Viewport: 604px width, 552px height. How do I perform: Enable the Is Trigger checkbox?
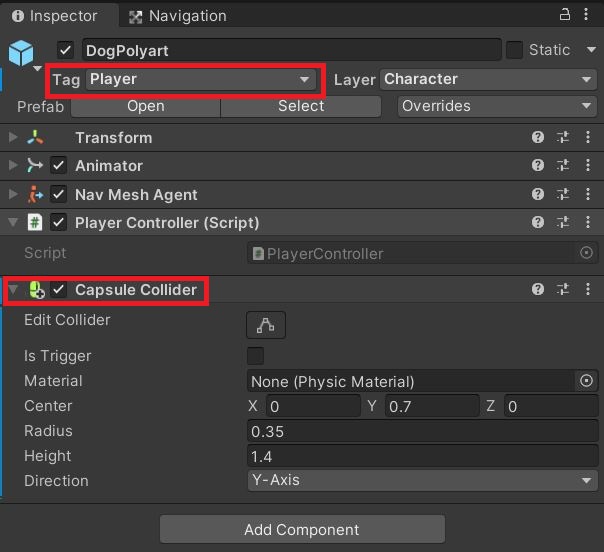(255, 356)
